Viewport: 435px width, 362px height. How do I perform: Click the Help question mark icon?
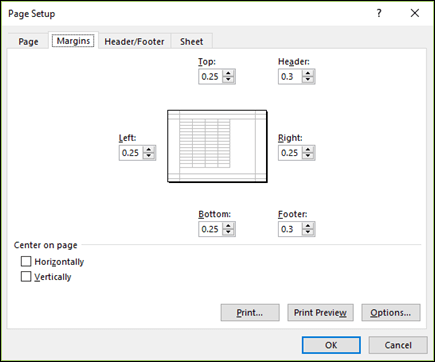tap(379, 13)
